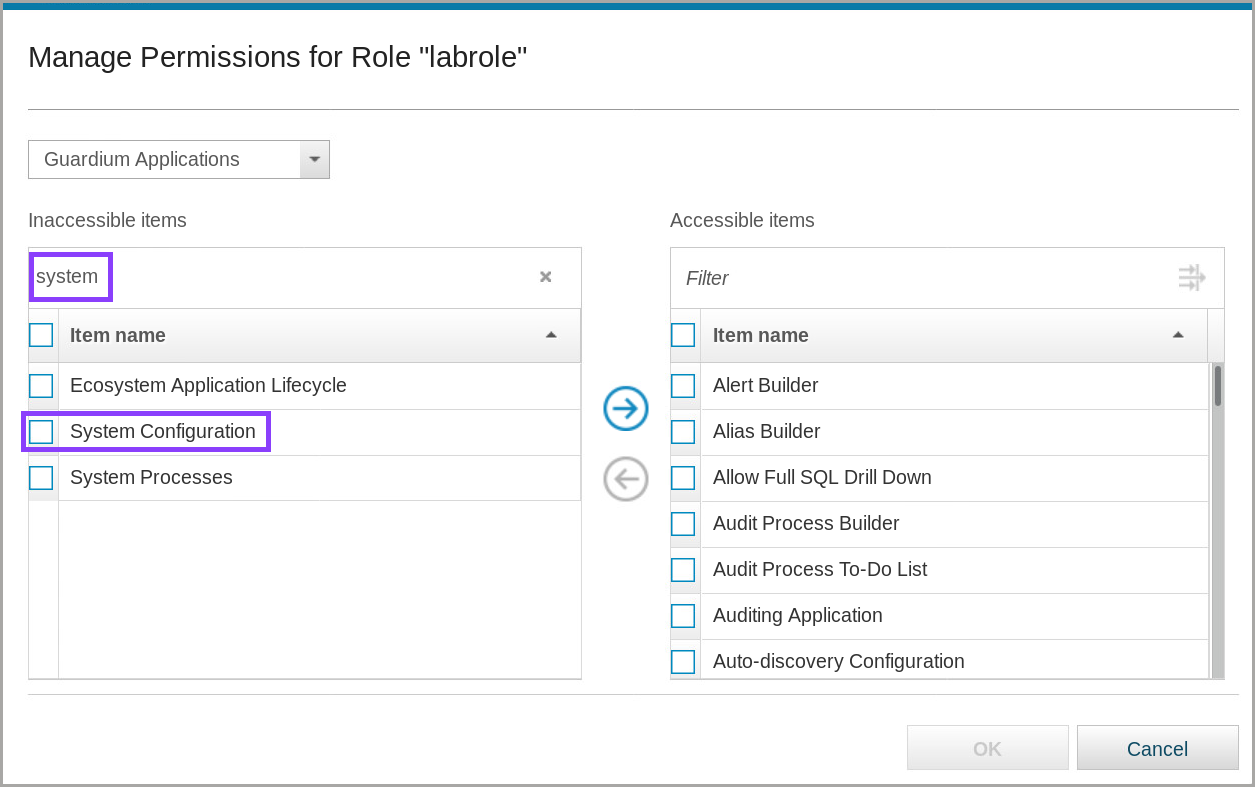
Task: Check Auto-discovery Configuration checkbox
Action: 683,662
